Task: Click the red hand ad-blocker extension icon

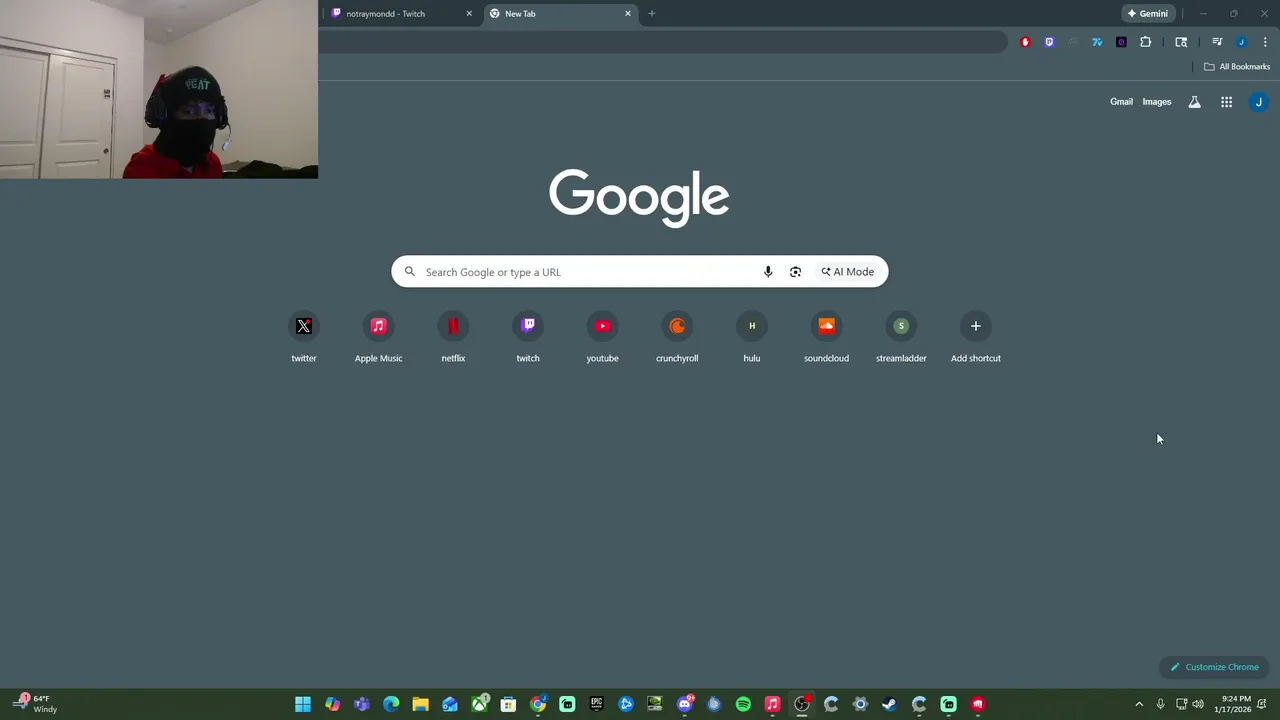Action: point(1025,42)
